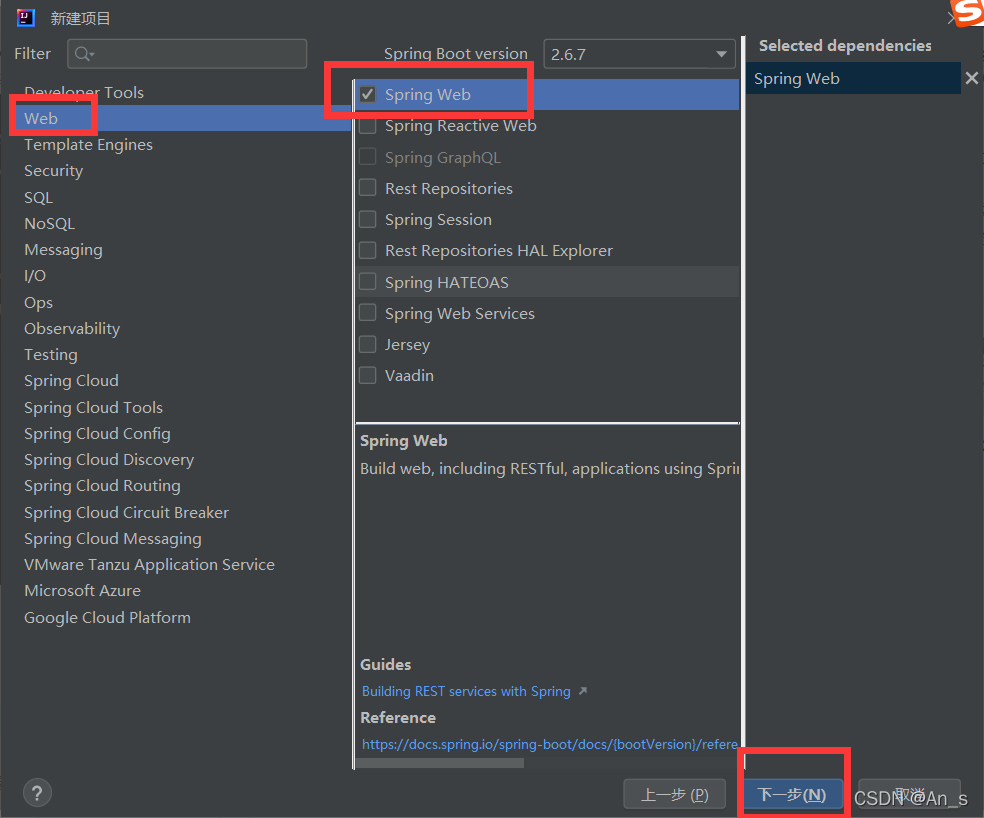The image size is (984, 818).
Task: Select the Ops category
Action: point(38,303)
